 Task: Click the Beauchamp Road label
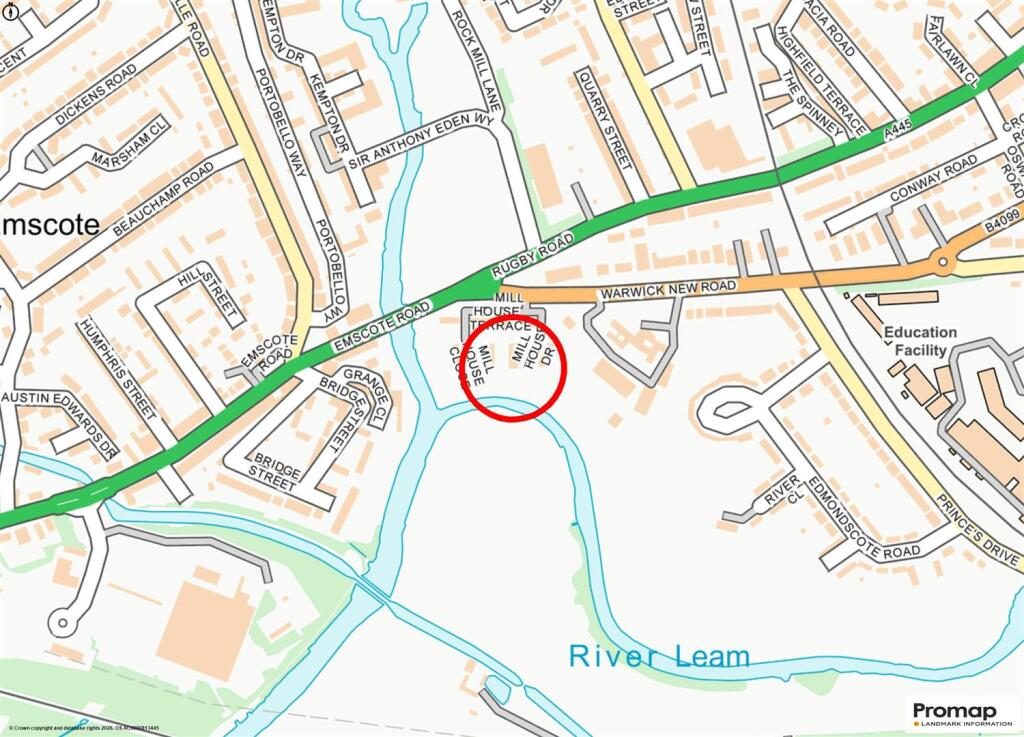[163, 199]
